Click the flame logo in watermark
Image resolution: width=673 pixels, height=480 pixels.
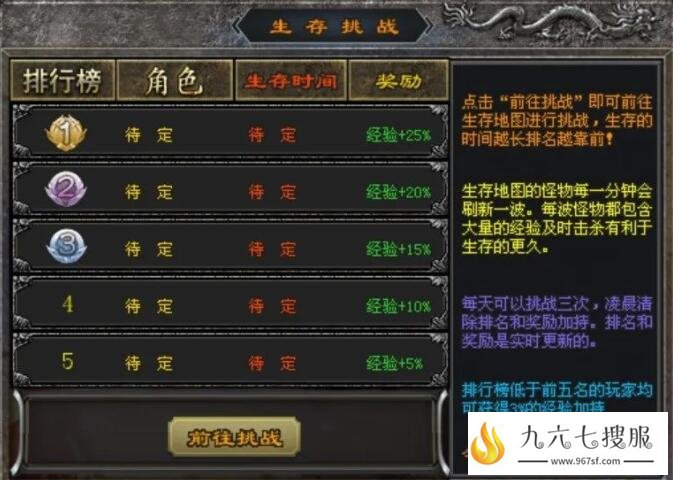pyautogui.click(x=488, y=443)
